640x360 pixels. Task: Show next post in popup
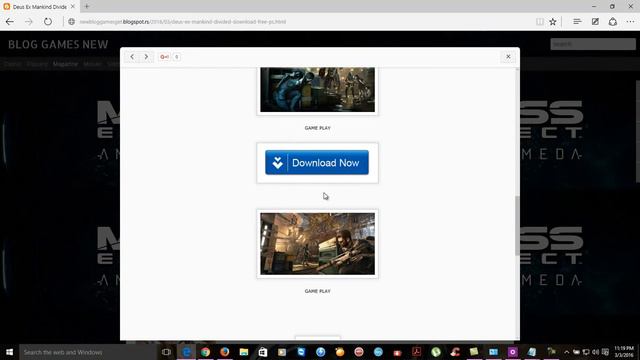pos(146,57)
